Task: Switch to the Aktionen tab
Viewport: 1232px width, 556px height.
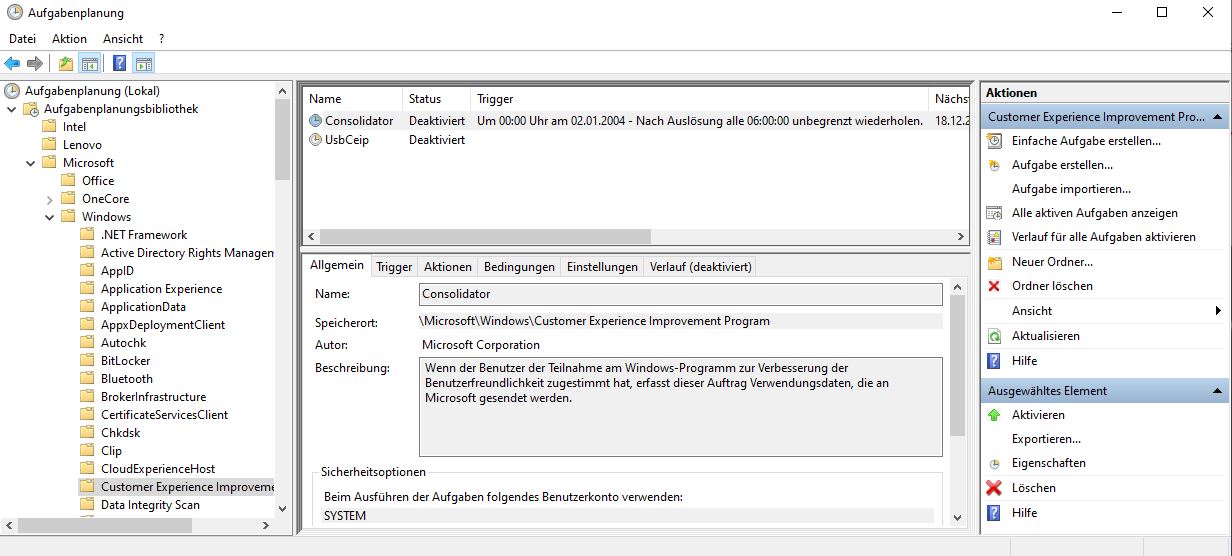Action: (x=447, y=267)
